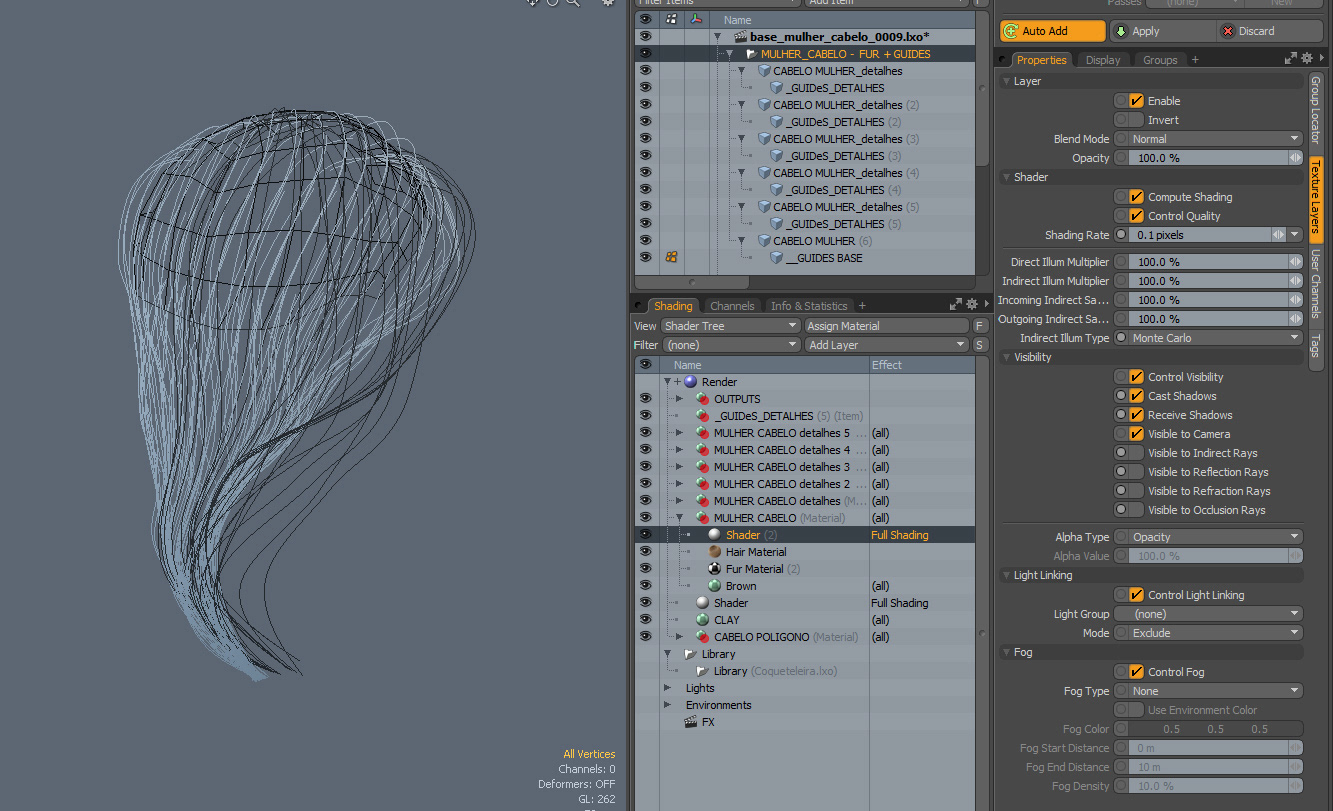
Task: Click the white Shader (2) sphere icon
Action: pos(715,535)
